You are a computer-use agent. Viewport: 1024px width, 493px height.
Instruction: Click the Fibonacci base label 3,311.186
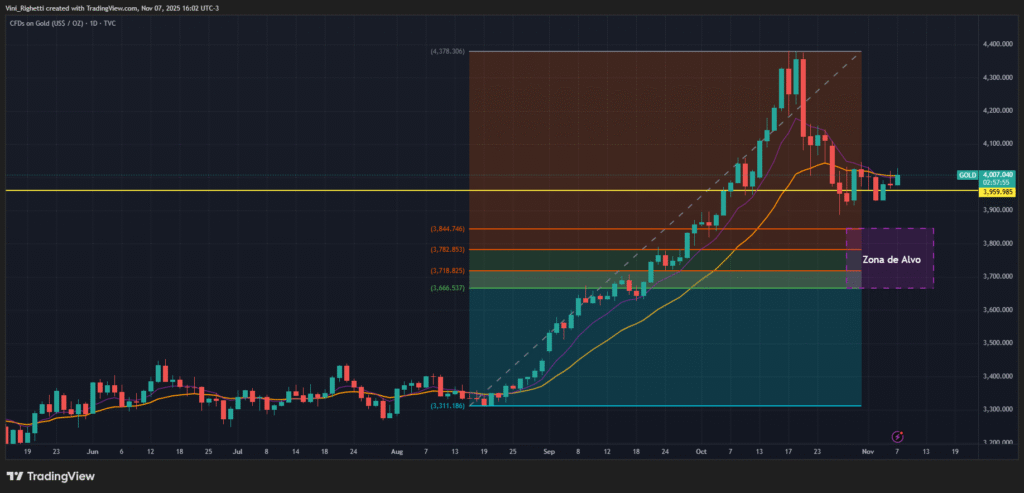(x=447, y=406)
